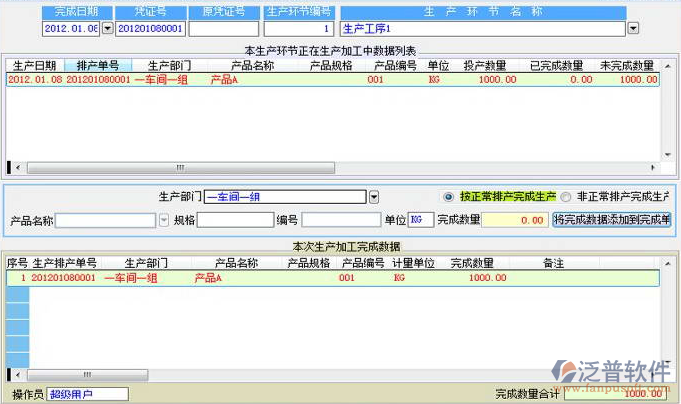Open the 完成日期 date dropdown
The image size is (681, 404).
(108, 28)
